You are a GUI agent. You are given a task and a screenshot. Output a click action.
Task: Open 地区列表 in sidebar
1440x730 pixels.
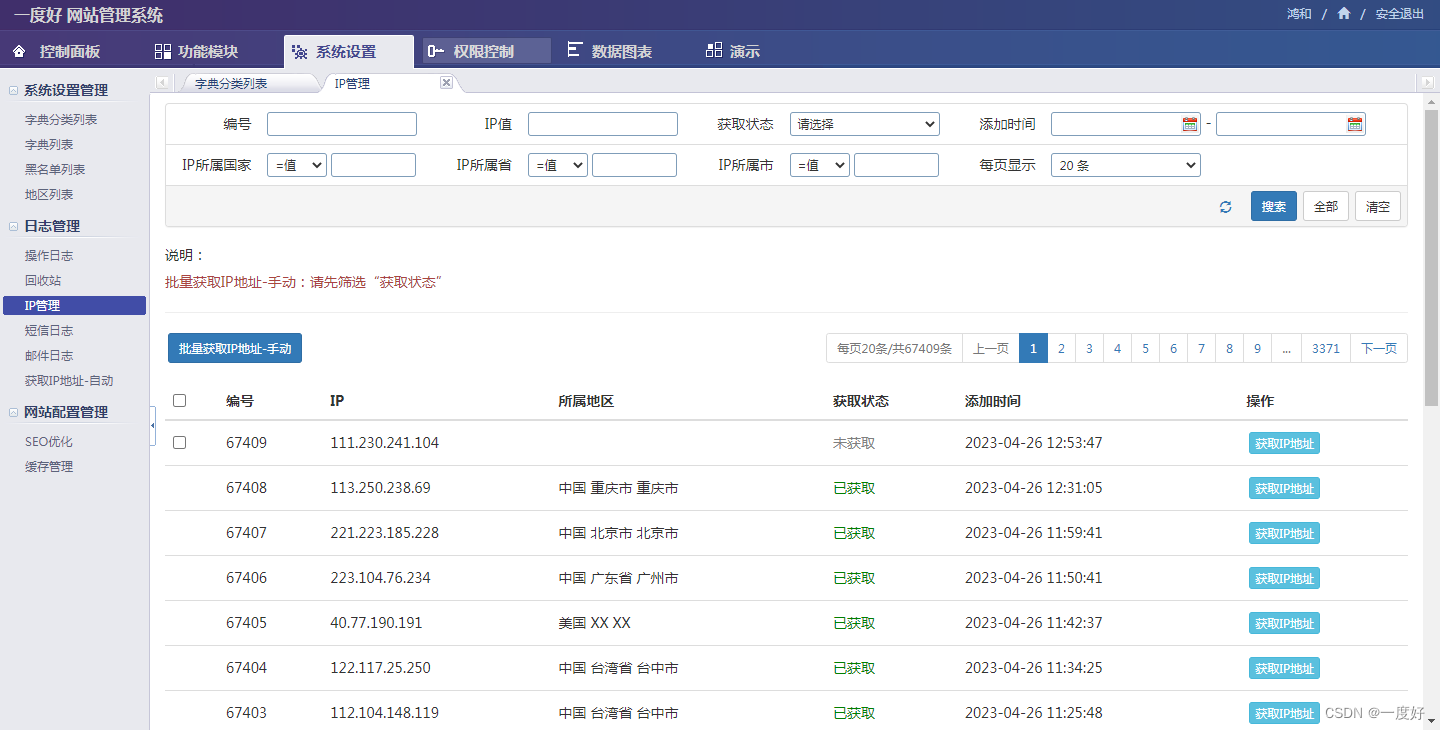point(49,195)
